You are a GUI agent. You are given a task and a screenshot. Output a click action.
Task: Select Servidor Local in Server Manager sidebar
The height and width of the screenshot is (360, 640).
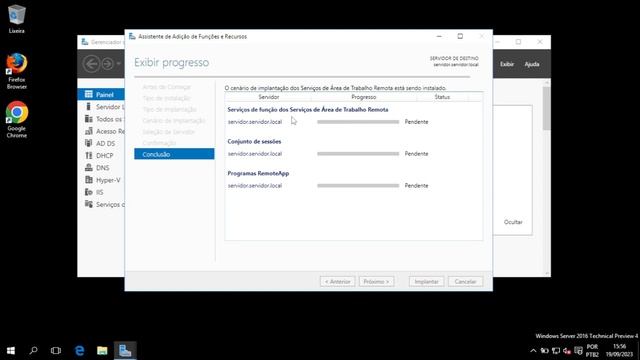coord(101,107)
